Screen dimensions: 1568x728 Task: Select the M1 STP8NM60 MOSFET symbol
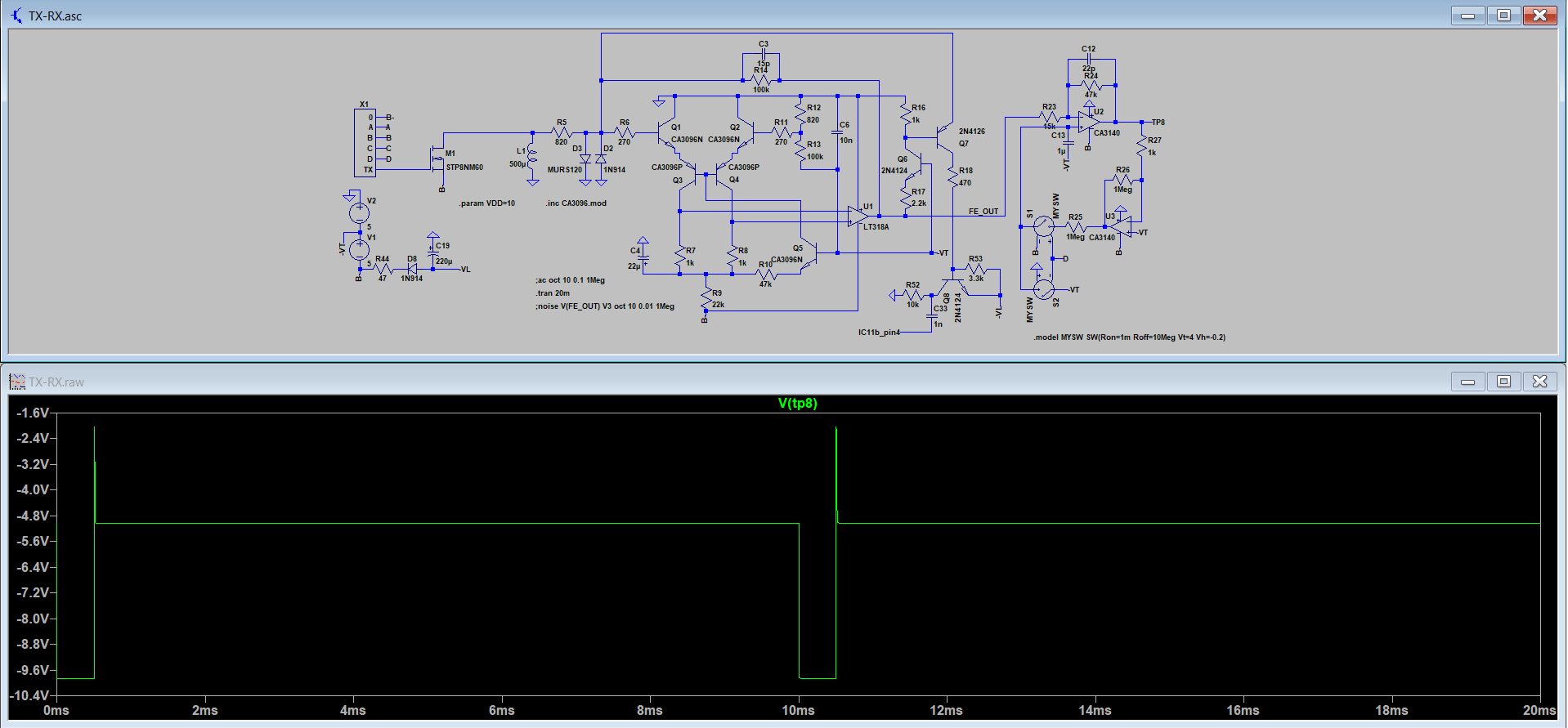438,159
